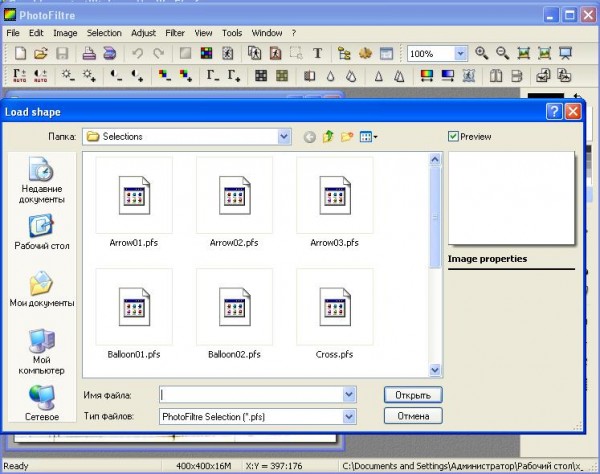The image size is (600, 474).
Task: Go to Desktop in places bar
Action: click(42, 232)
